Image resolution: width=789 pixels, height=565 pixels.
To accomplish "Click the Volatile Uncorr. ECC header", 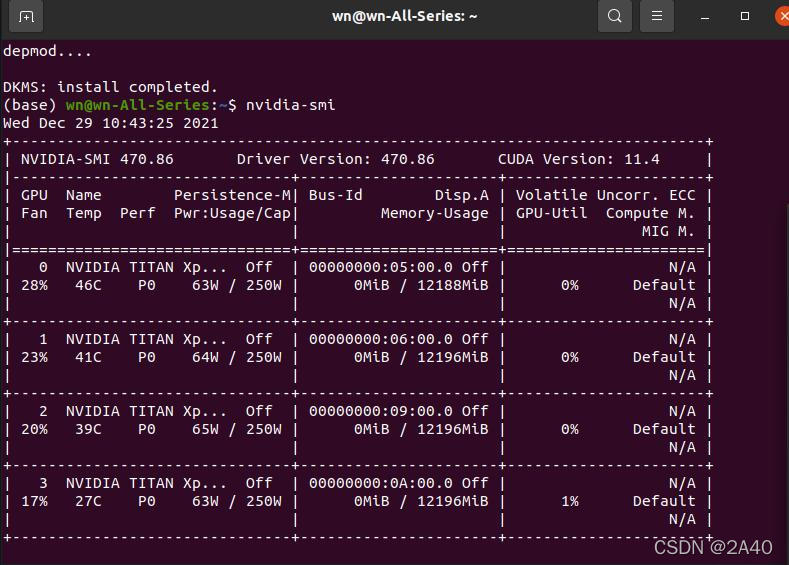I will [x=605, y=195].
